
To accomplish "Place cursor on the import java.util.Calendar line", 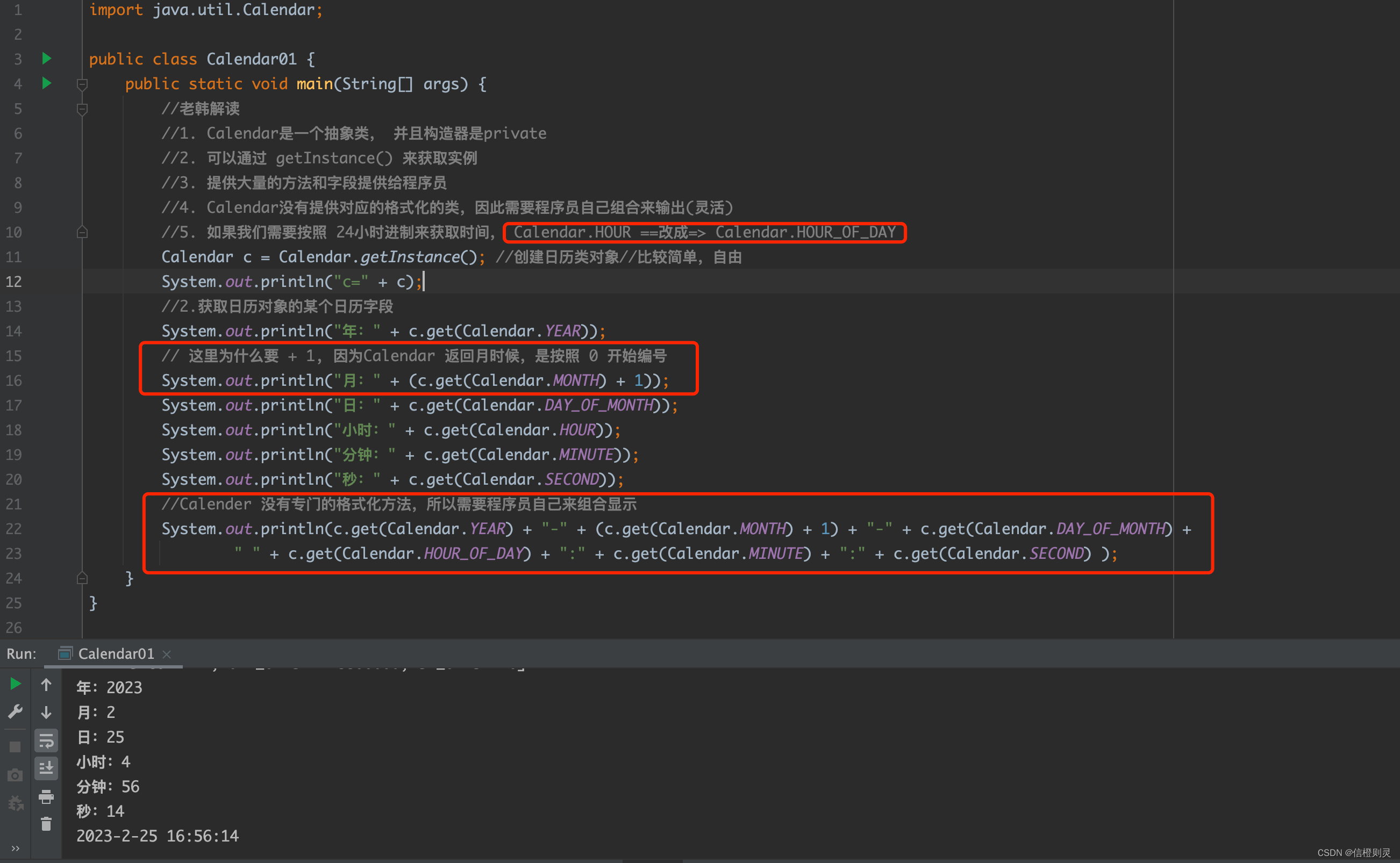I will pyautogui.click(x=205, y=10).
